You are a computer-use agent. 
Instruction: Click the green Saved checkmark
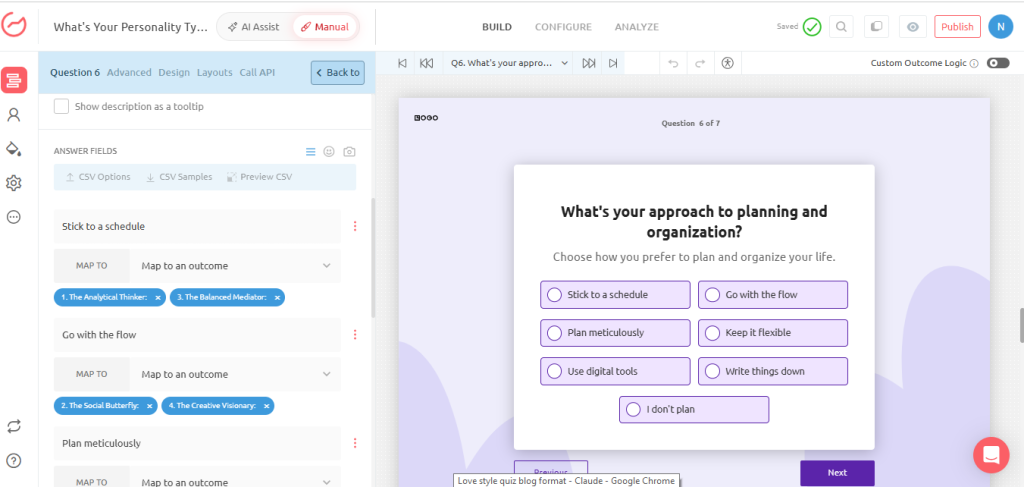point(812,27)
